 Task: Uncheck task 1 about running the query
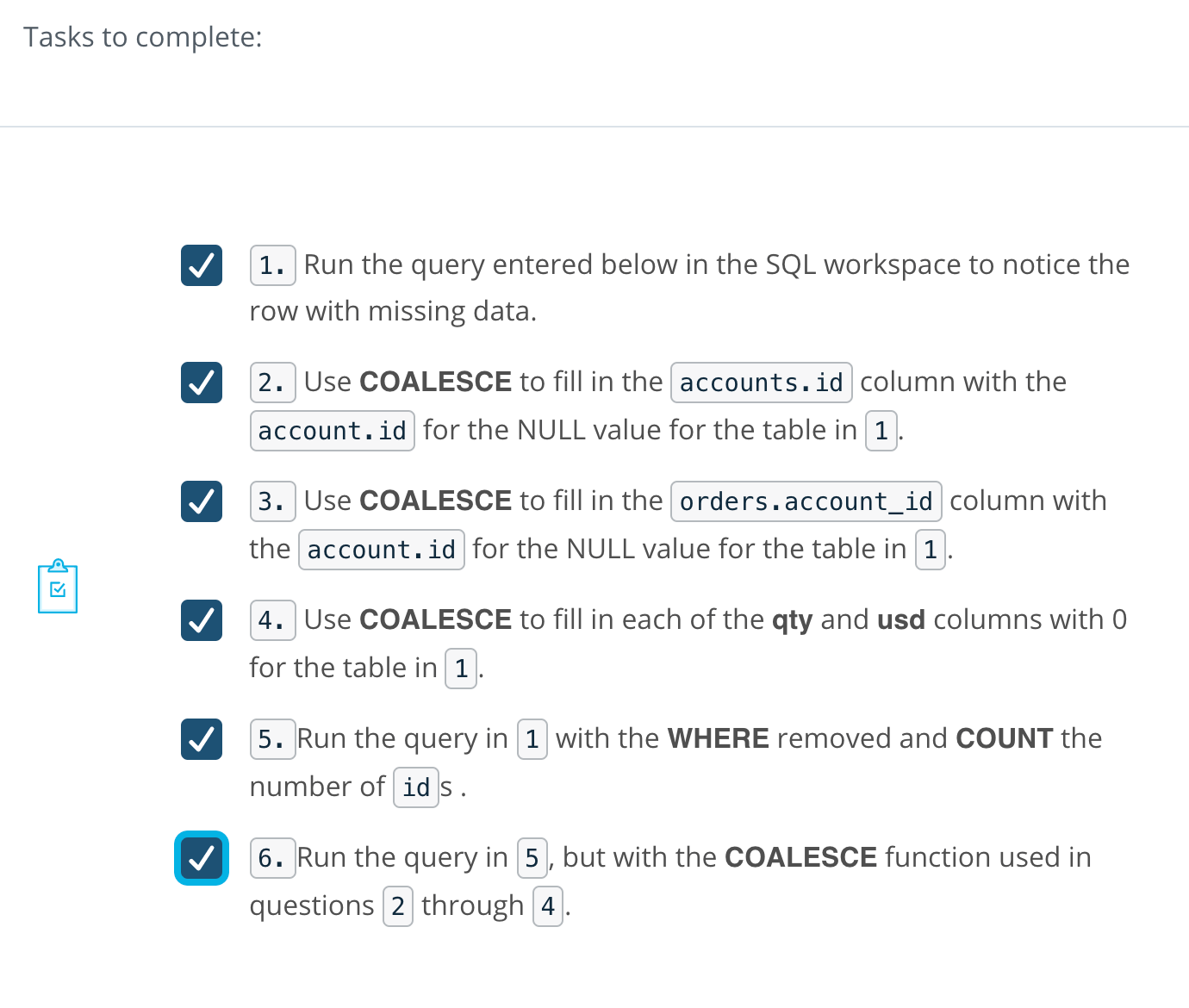point(201,265)
